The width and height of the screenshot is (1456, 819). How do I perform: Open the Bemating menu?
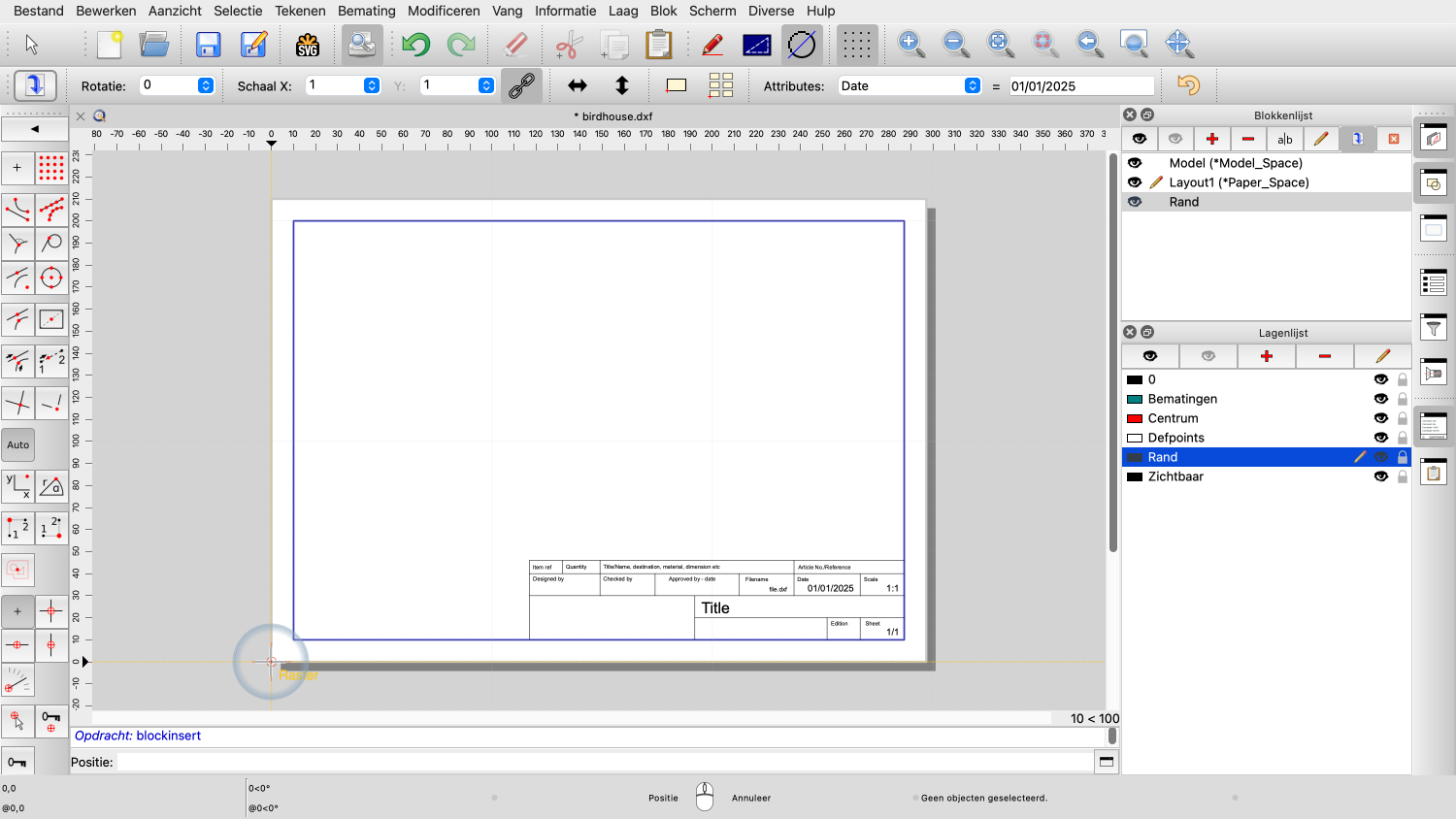coord(366,11)
